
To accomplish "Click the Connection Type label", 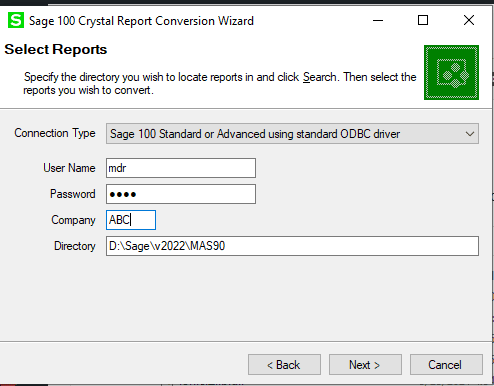I will point(55,133).
